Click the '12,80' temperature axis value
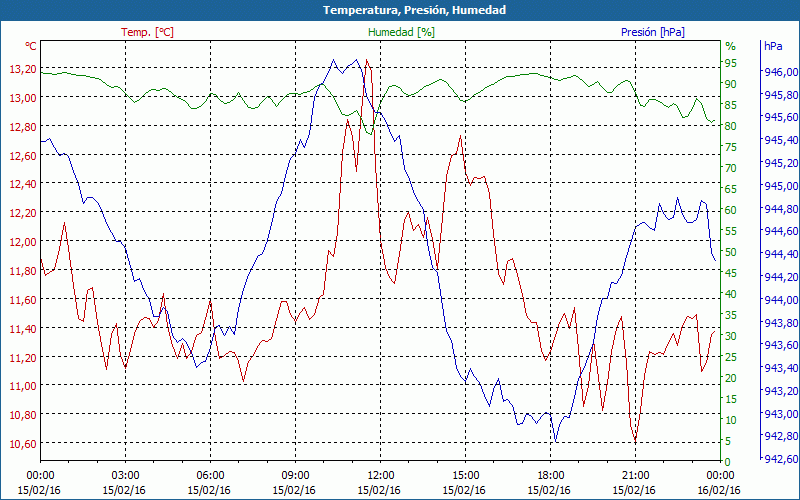The height and width of the screenshot is (500, 800). (x=23, y=127)
